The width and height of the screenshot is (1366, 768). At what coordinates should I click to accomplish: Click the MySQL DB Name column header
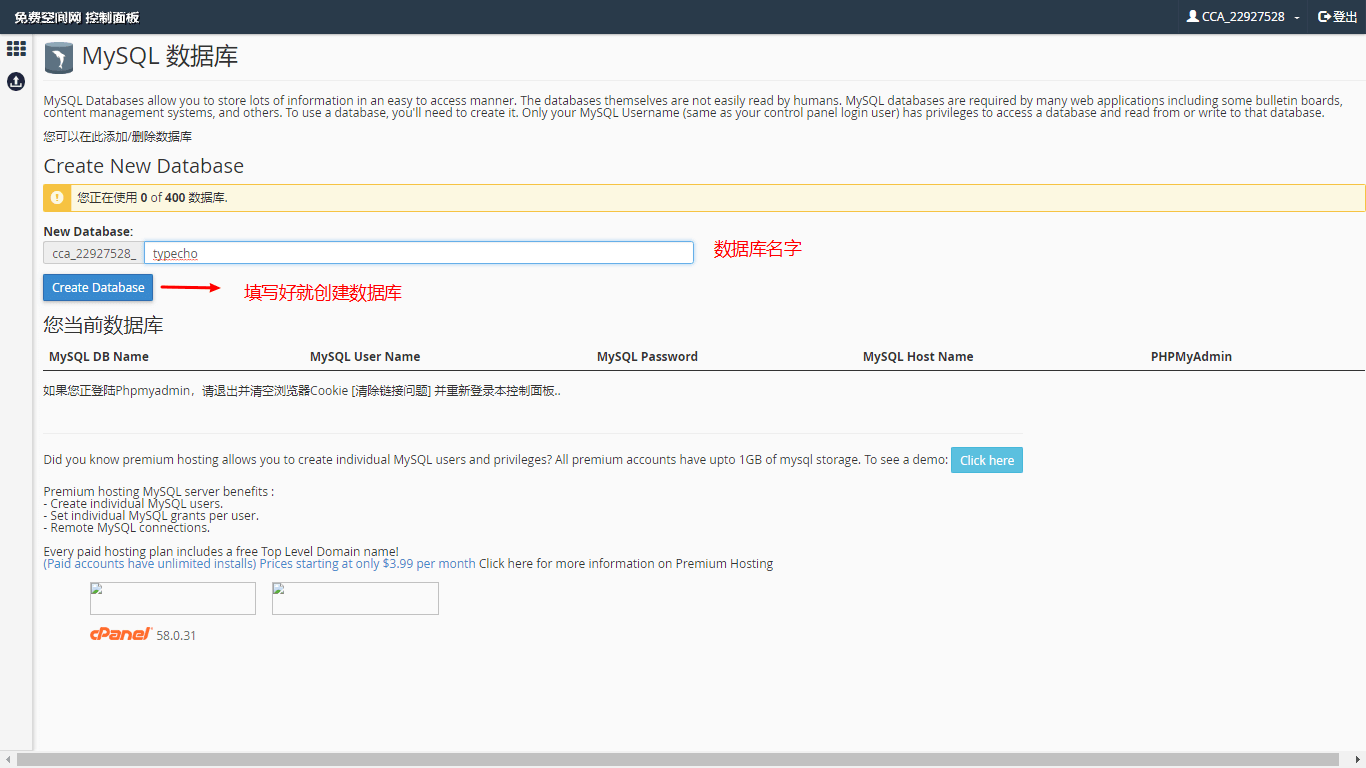click(99, 356)
